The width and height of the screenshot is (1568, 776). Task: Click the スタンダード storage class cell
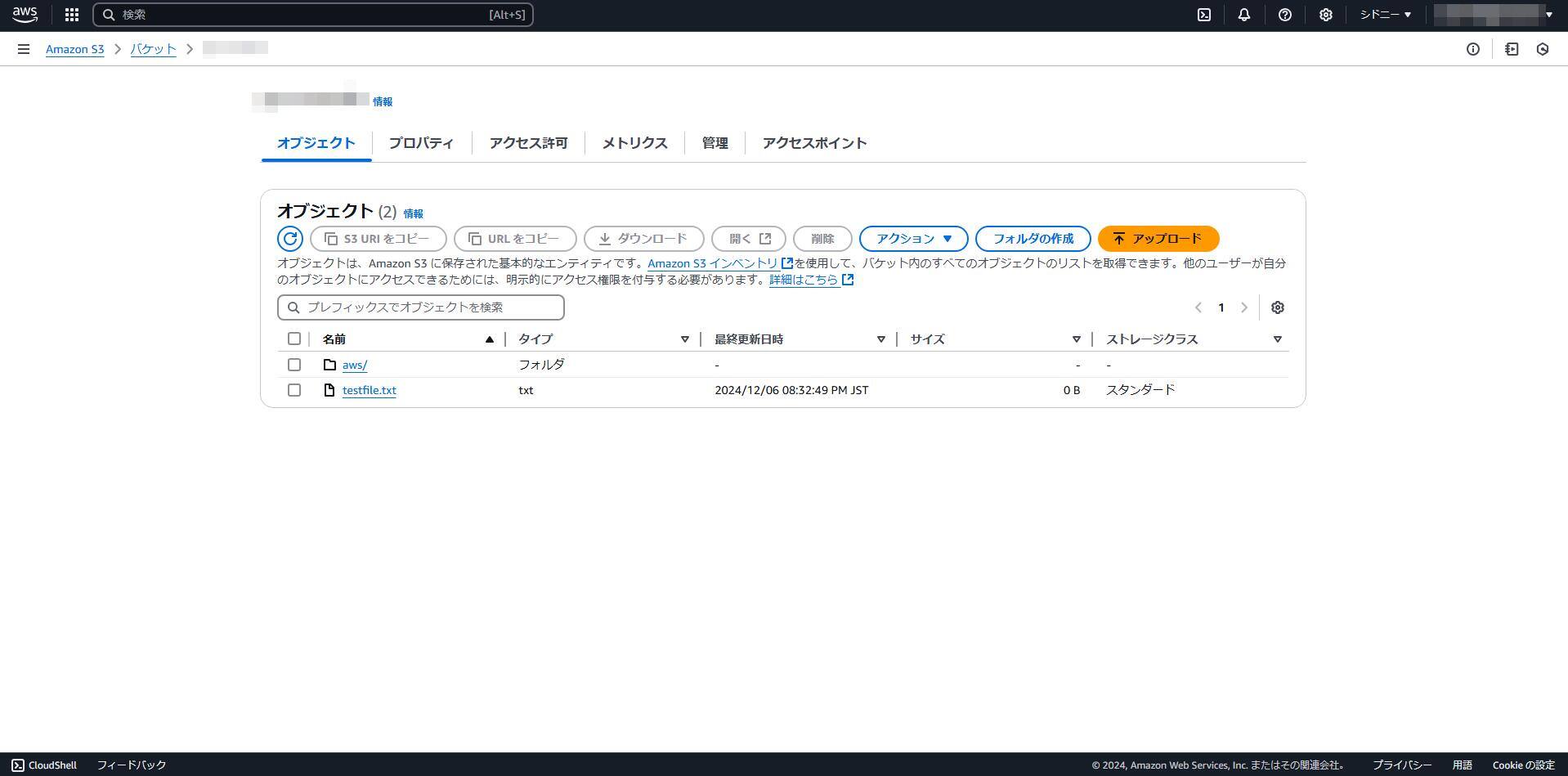pyautogui.click(x=1140, y=390)
